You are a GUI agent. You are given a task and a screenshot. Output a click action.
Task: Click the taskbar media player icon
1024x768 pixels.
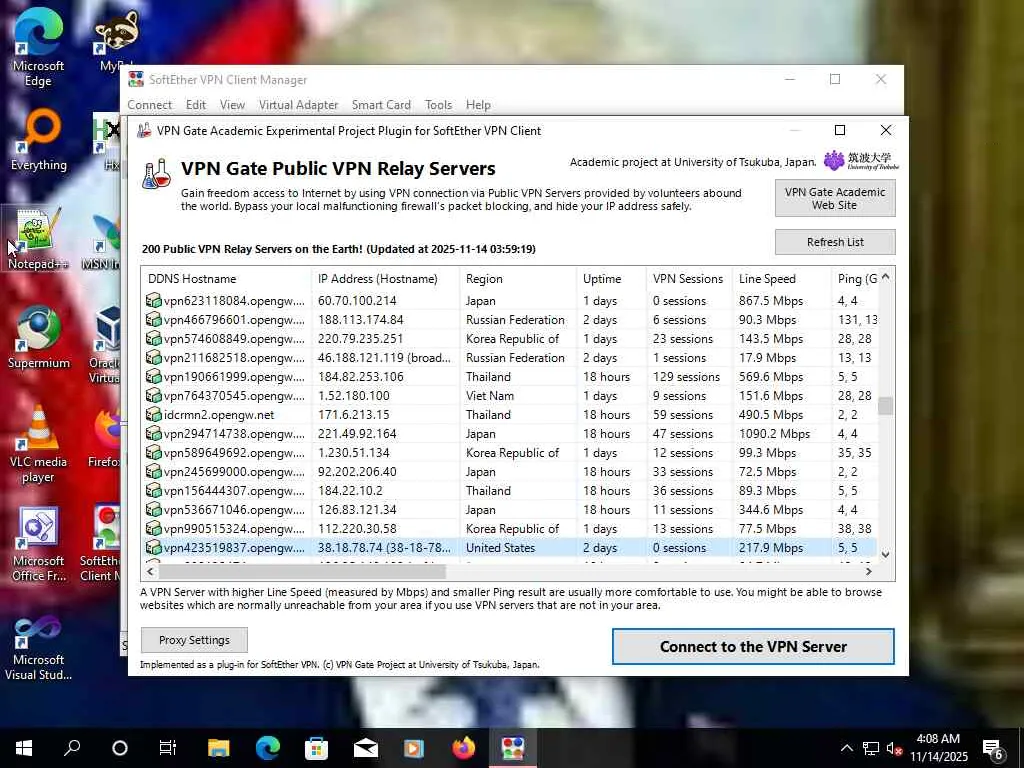[x=414, y=748]
